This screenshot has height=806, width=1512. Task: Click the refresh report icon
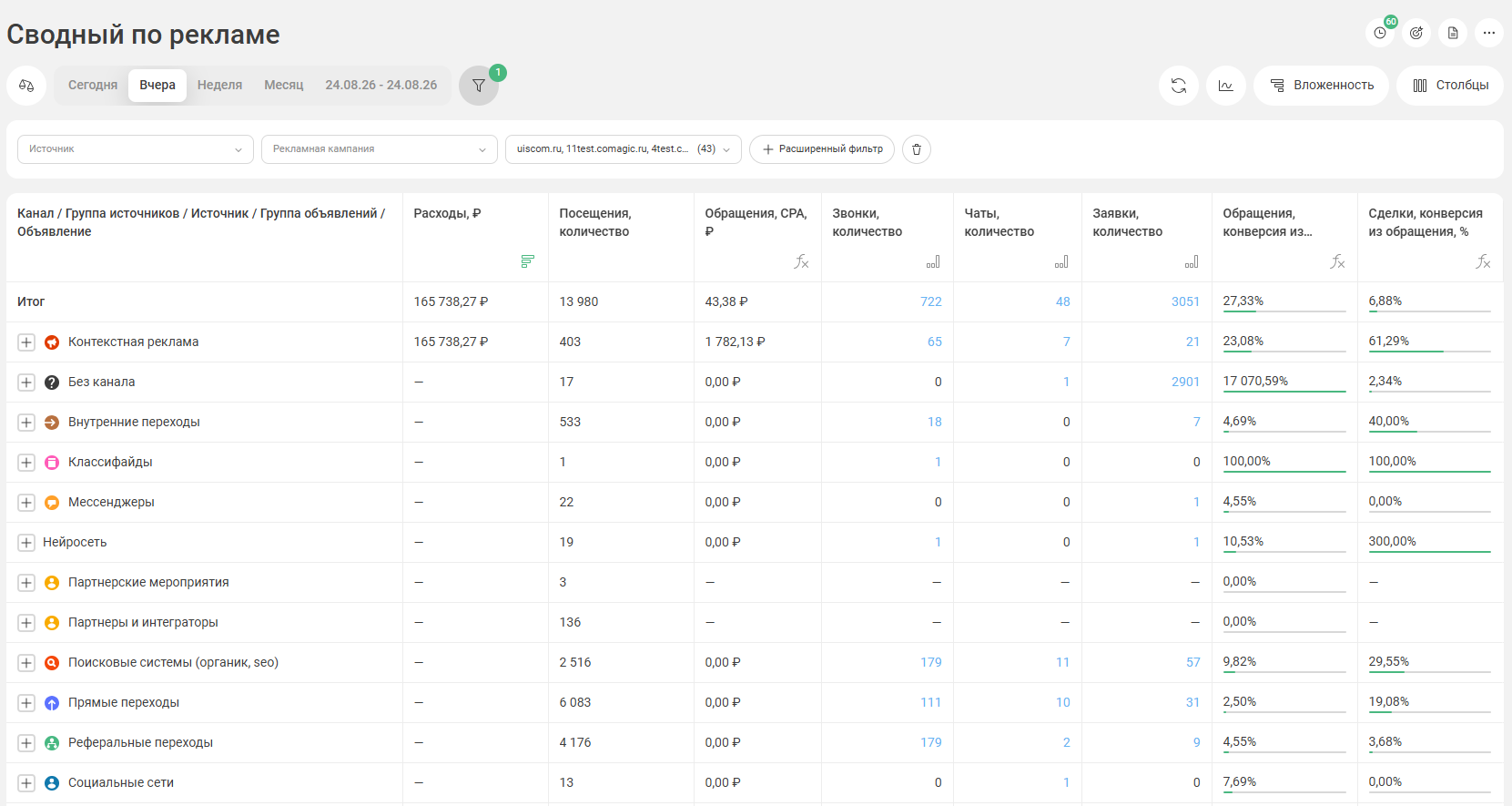(x=1179, y=86)
